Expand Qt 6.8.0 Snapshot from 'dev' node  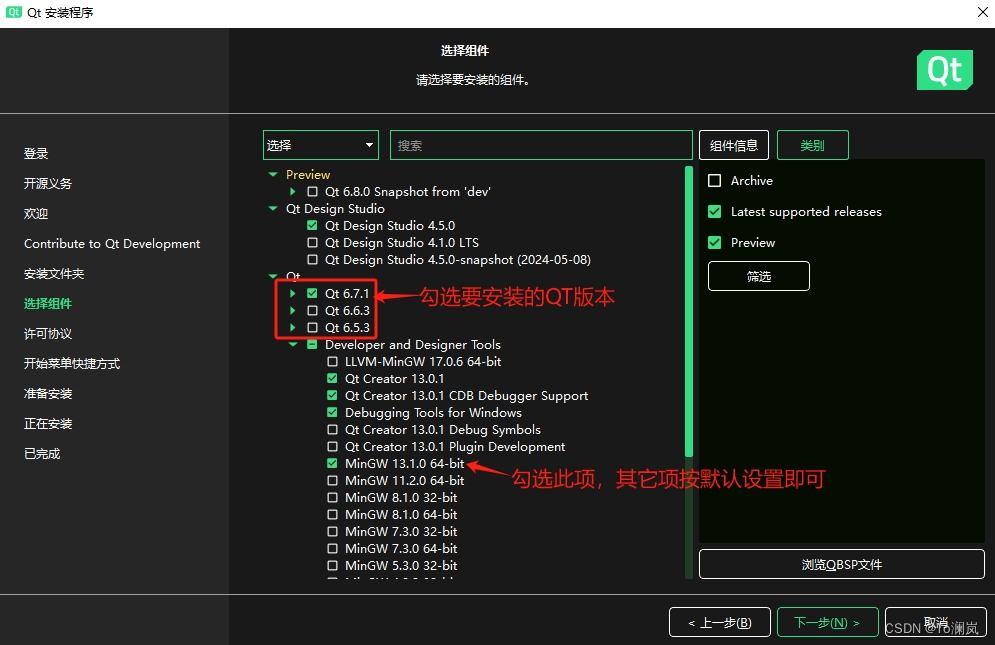(x=293, y=191)
